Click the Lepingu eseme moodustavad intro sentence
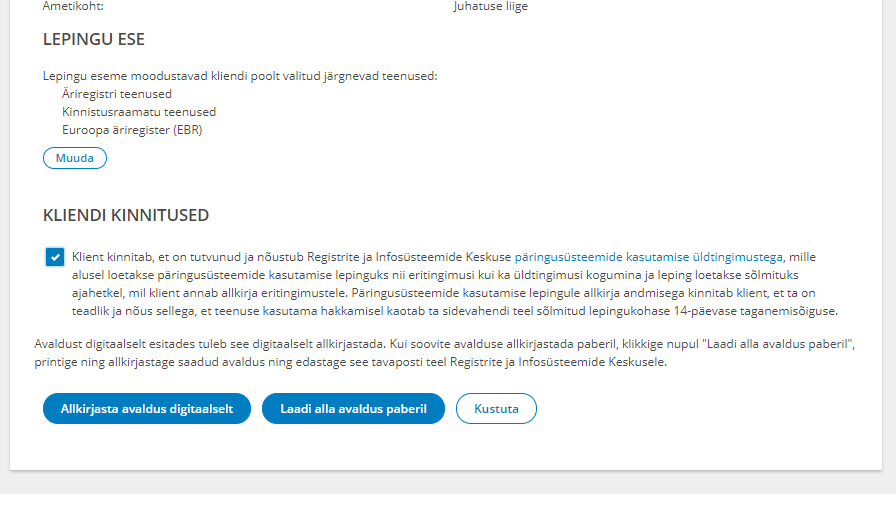This screenshot has height=507, width=896. tap(240, 76)
